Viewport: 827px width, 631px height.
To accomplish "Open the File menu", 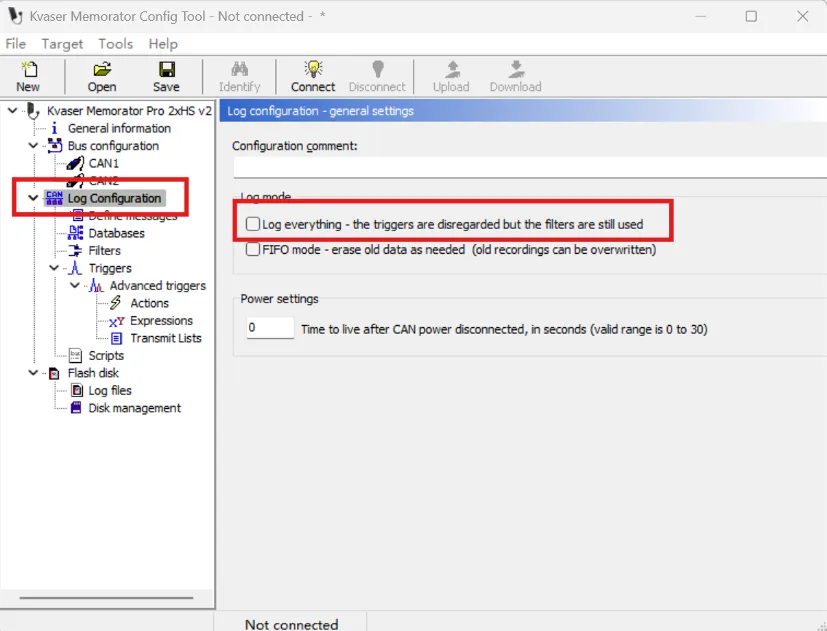I will tap(15, 44).
